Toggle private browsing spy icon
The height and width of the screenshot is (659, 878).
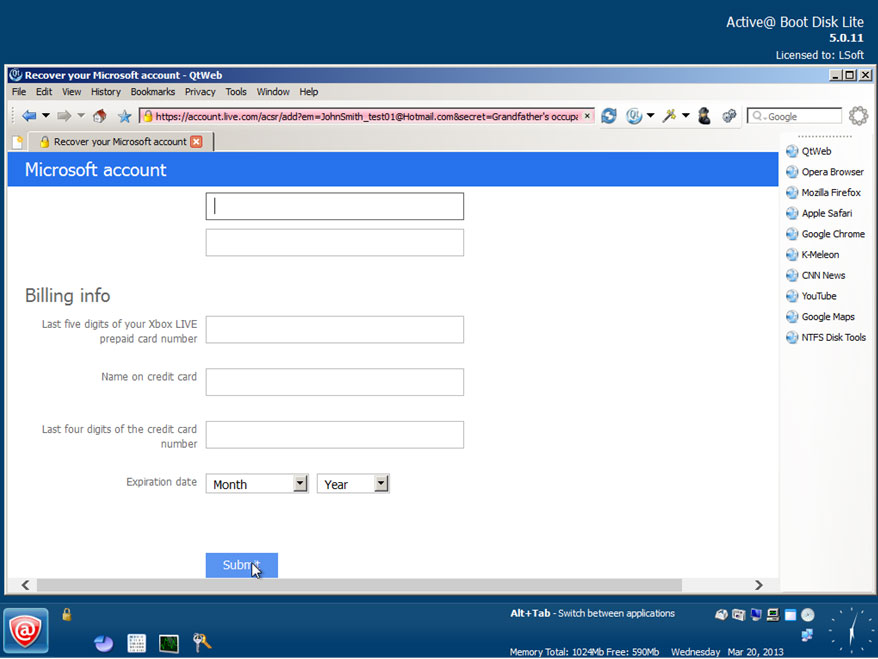pyautogui.click(x=704, y=116)
